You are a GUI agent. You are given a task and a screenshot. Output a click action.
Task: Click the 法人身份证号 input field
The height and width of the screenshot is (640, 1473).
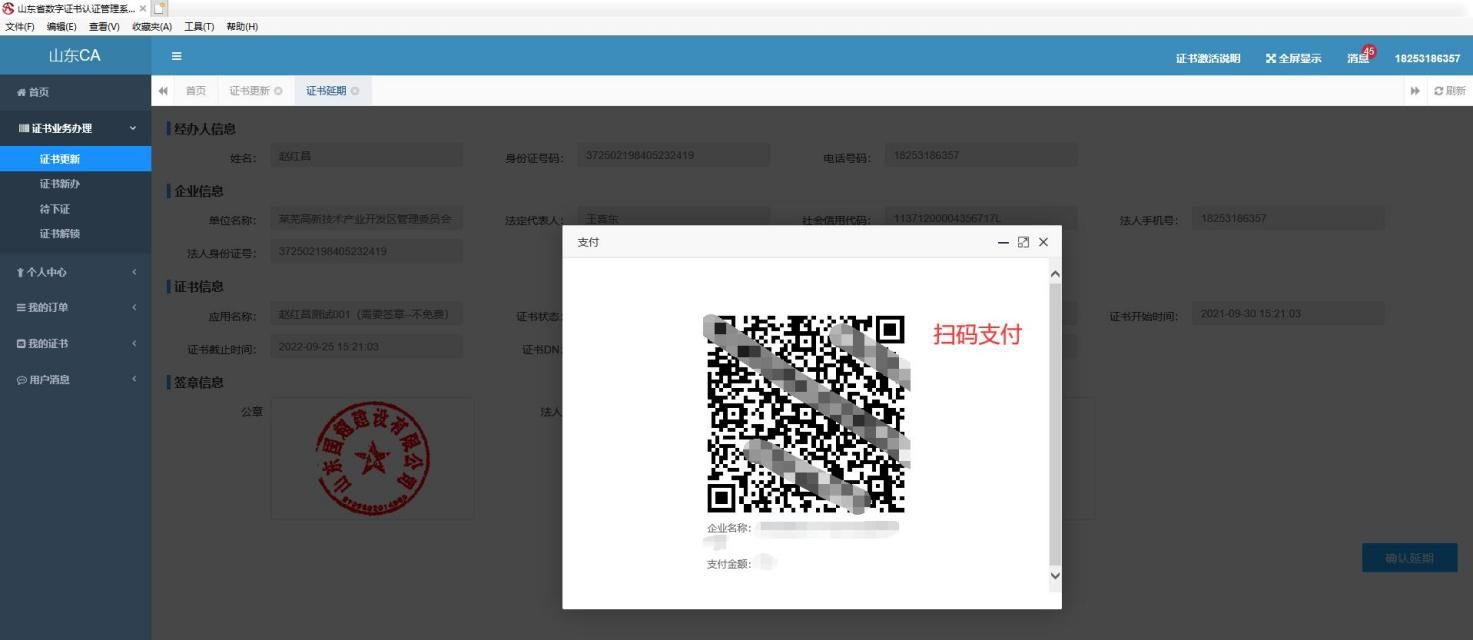click(366, 251)
